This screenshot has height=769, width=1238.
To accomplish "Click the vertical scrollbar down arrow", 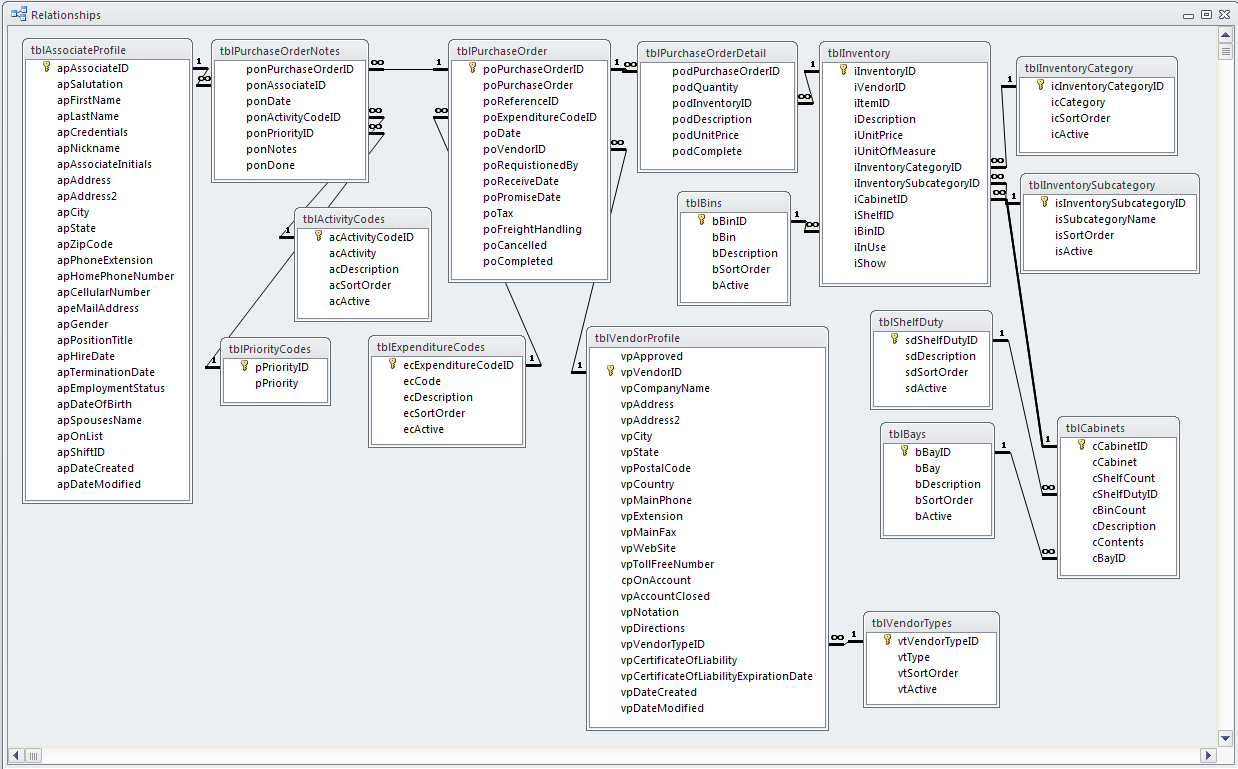I will 1224,737.
